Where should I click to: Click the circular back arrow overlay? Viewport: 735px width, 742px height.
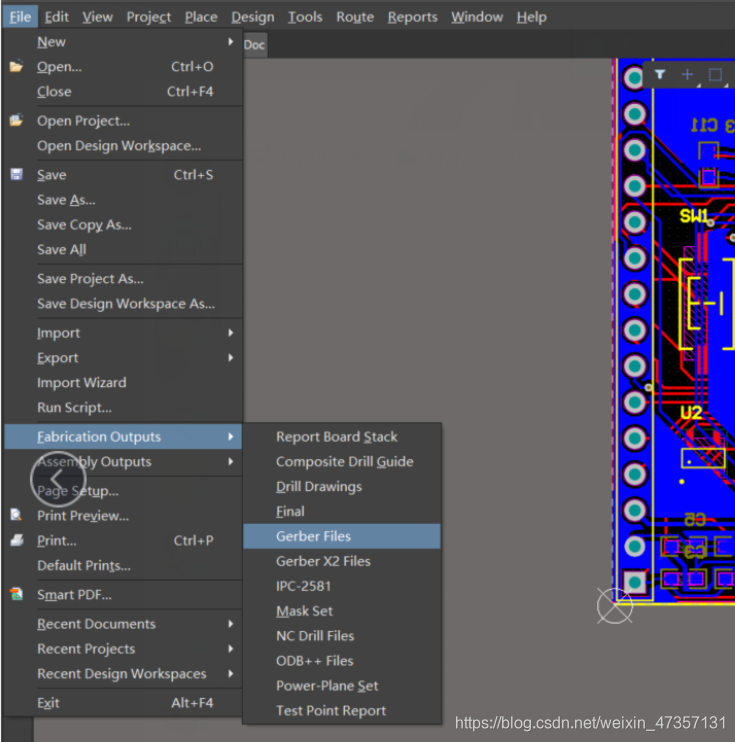coord(58,479)
